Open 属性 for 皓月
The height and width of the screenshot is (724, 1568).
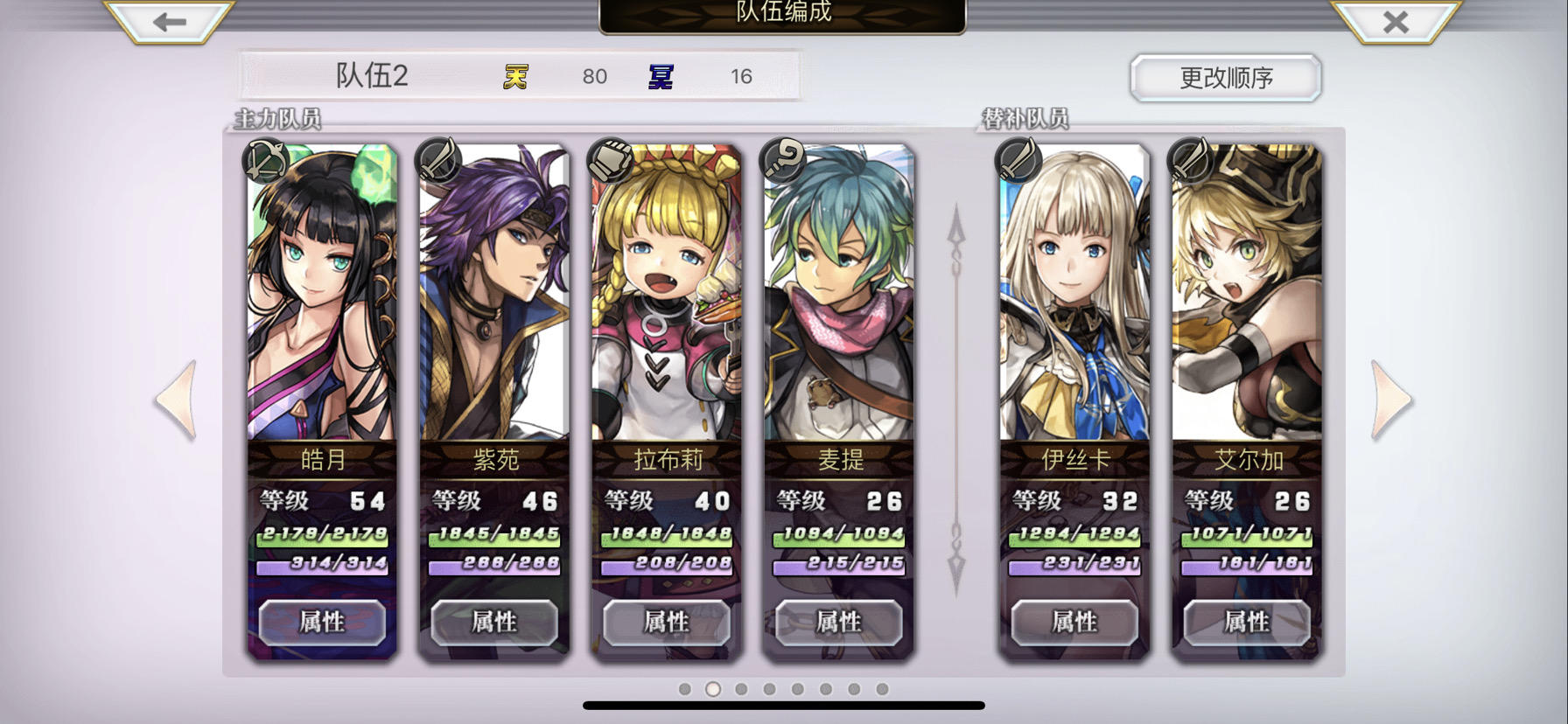tap(322, 622)
